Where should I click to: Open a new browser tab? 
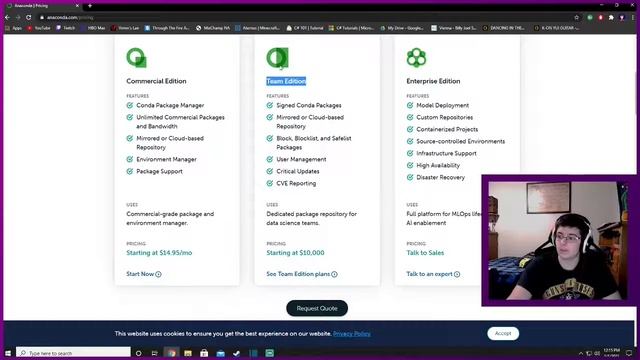click(90, 6)
